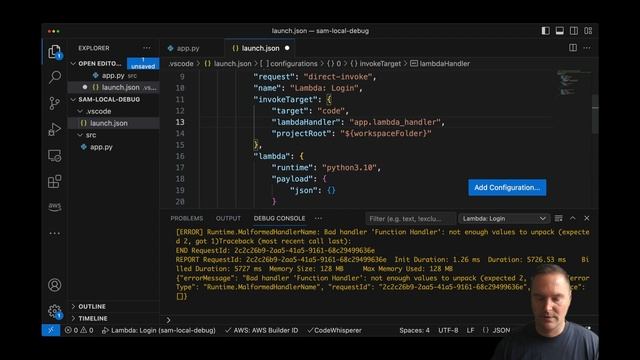Open the Manage gear icon
Image resolution: width=640 pixels, height=360 pixels.
[54, 311]
